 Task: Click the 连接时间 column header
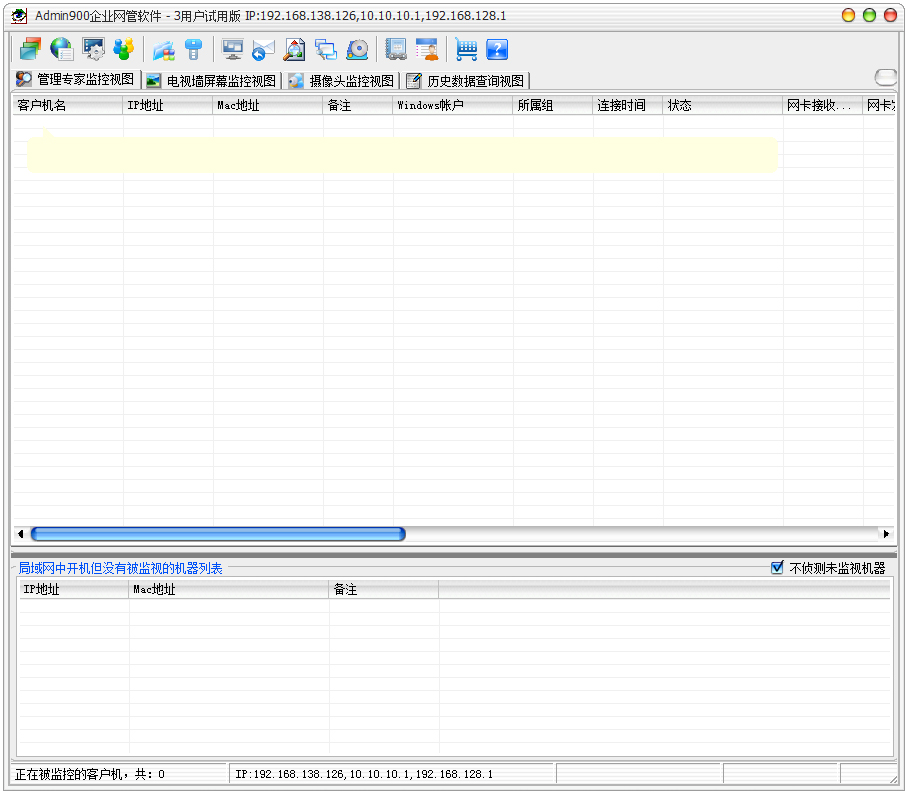click(627, 105)
